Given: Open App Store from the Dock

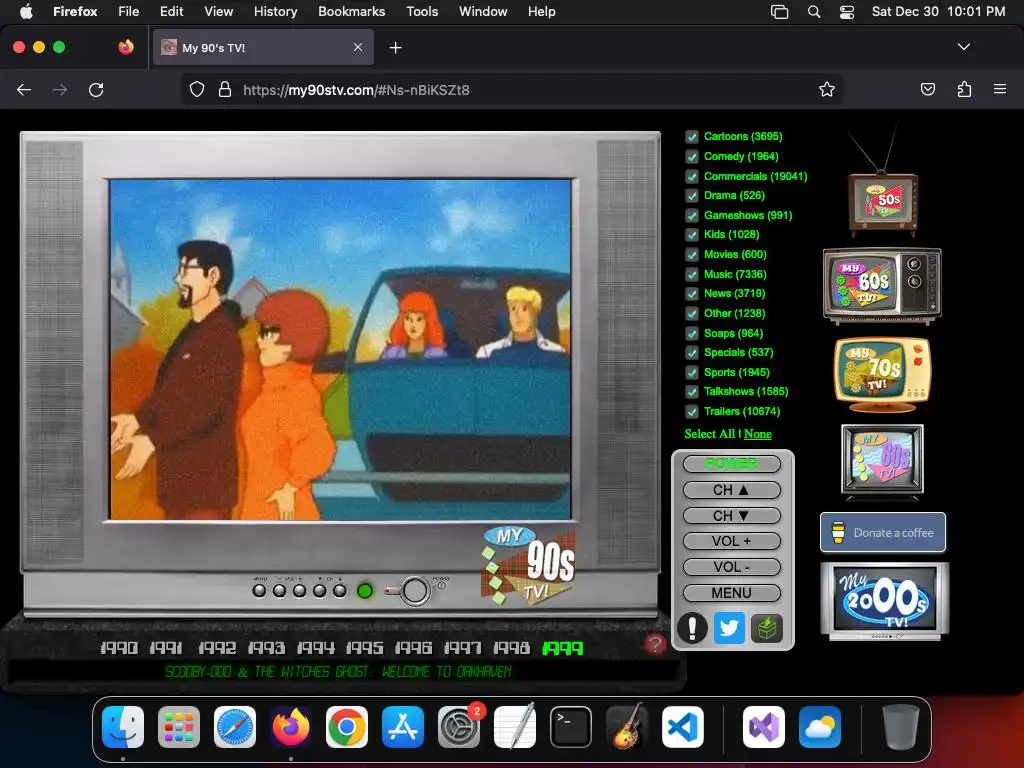Looking at the screenshot, I should tap(403, 727).
